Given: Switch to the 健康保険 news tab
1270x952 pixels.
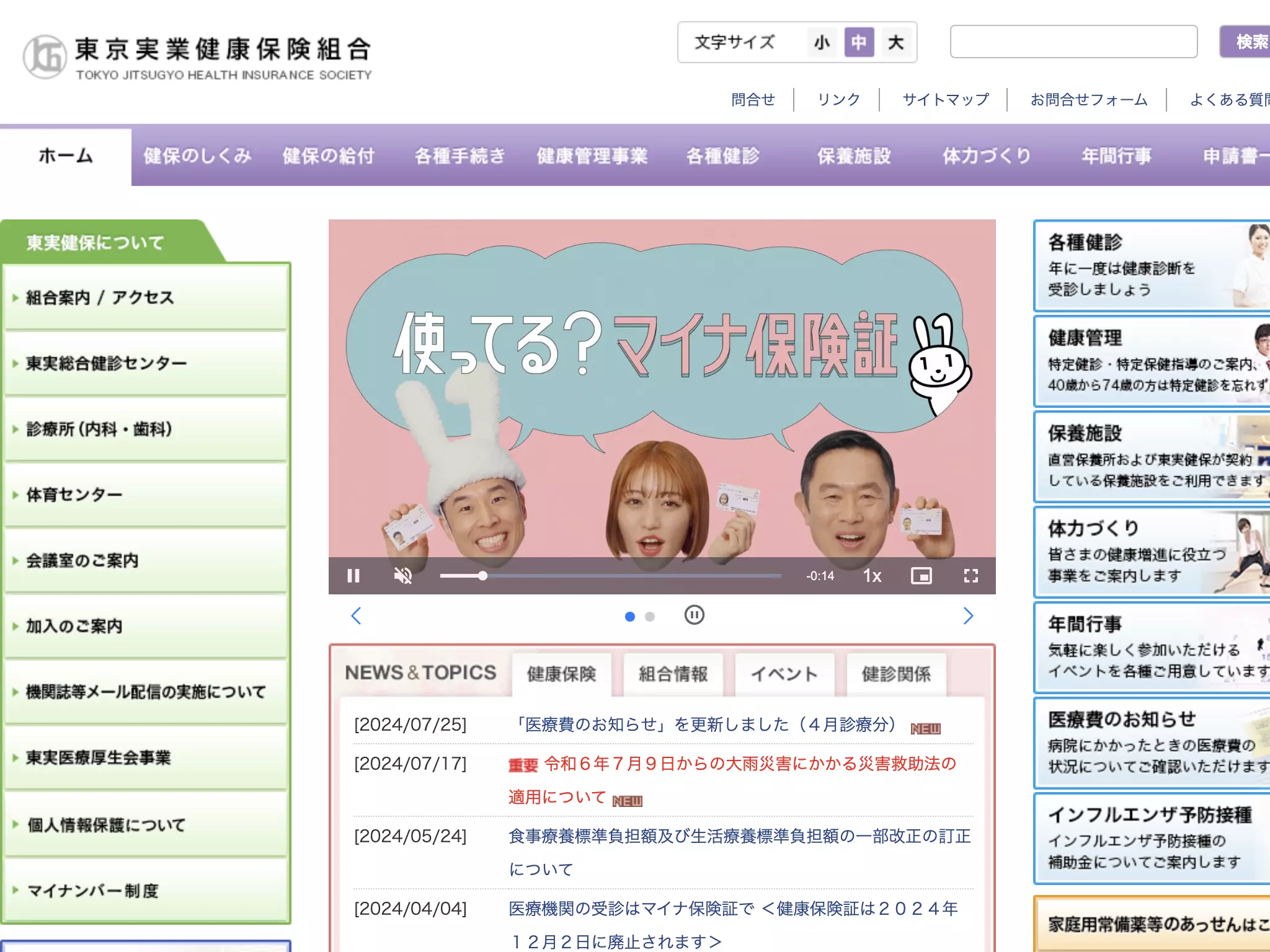Looking at the screenshot, I should [561, 674].
